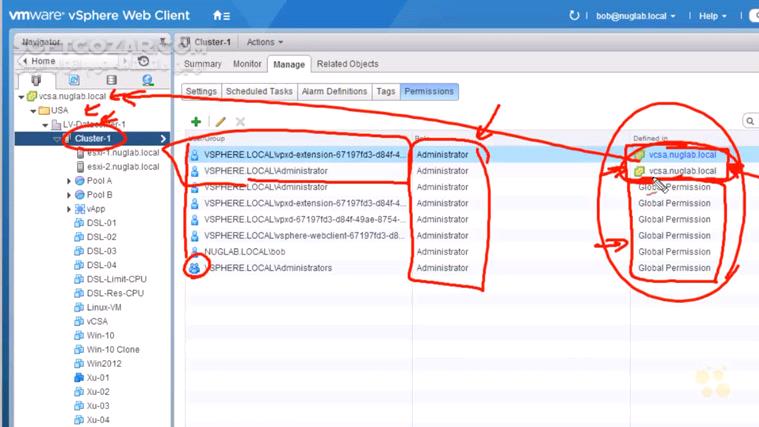The width and height of the screenshot is (759, 427).
Task: Remove the permission with the X icon
Action: (x=240, y=122)
